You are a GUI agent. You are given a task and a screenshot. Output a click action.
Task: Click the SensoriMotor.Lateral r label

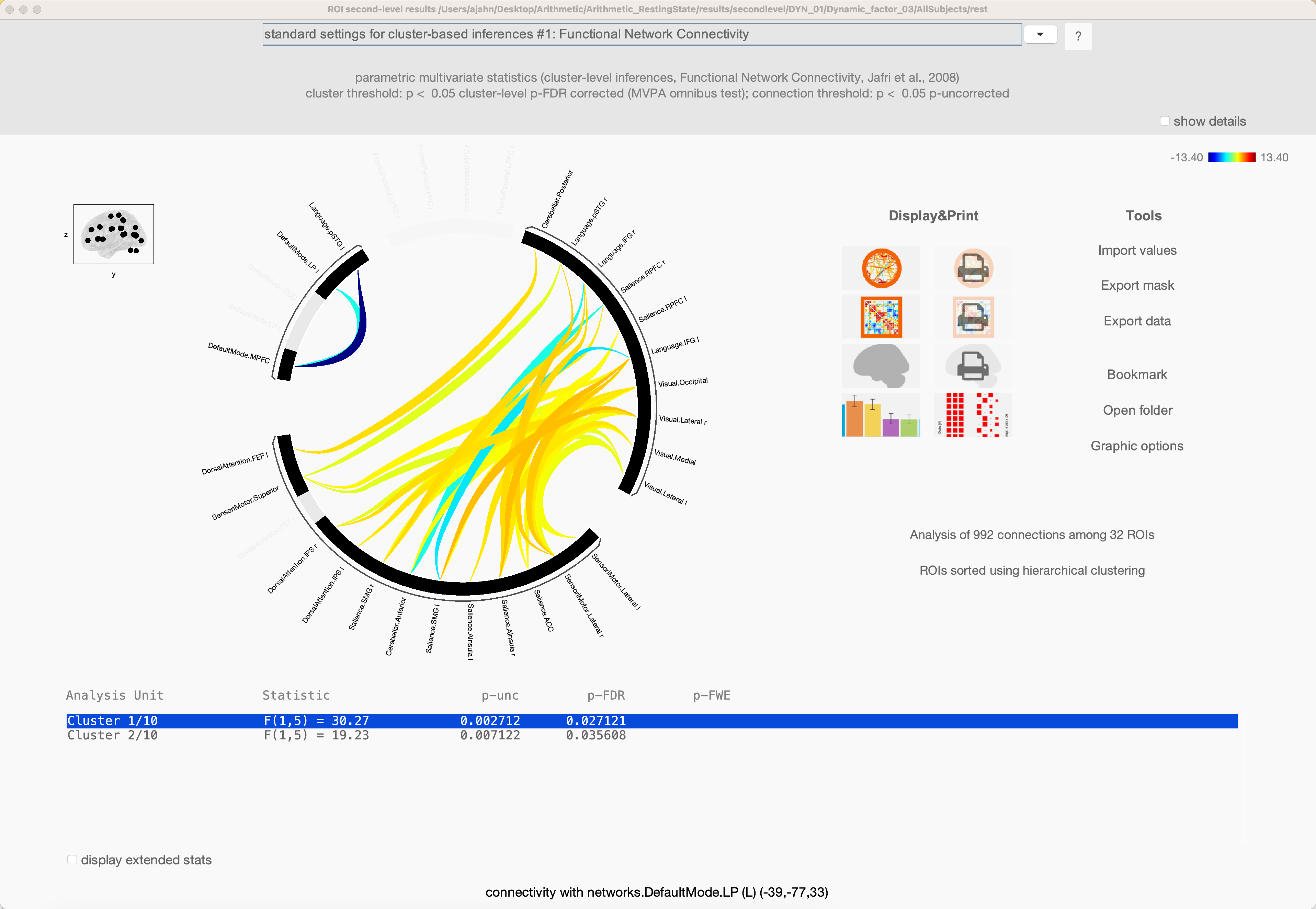(583, 606)
